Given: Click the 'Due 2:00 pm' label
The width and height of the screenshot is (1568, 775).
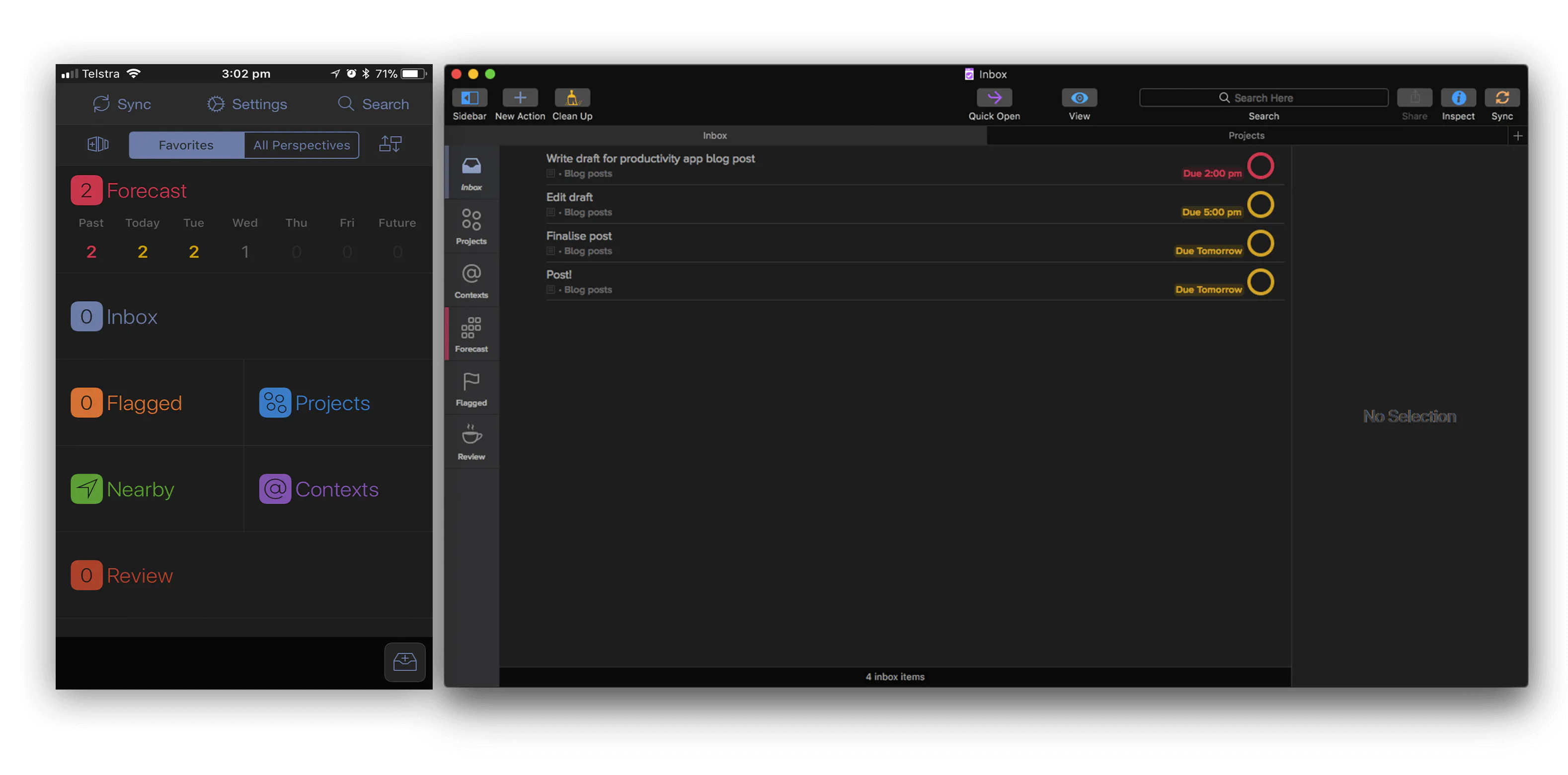Looking at the screenshot, I should [1212, 173].
